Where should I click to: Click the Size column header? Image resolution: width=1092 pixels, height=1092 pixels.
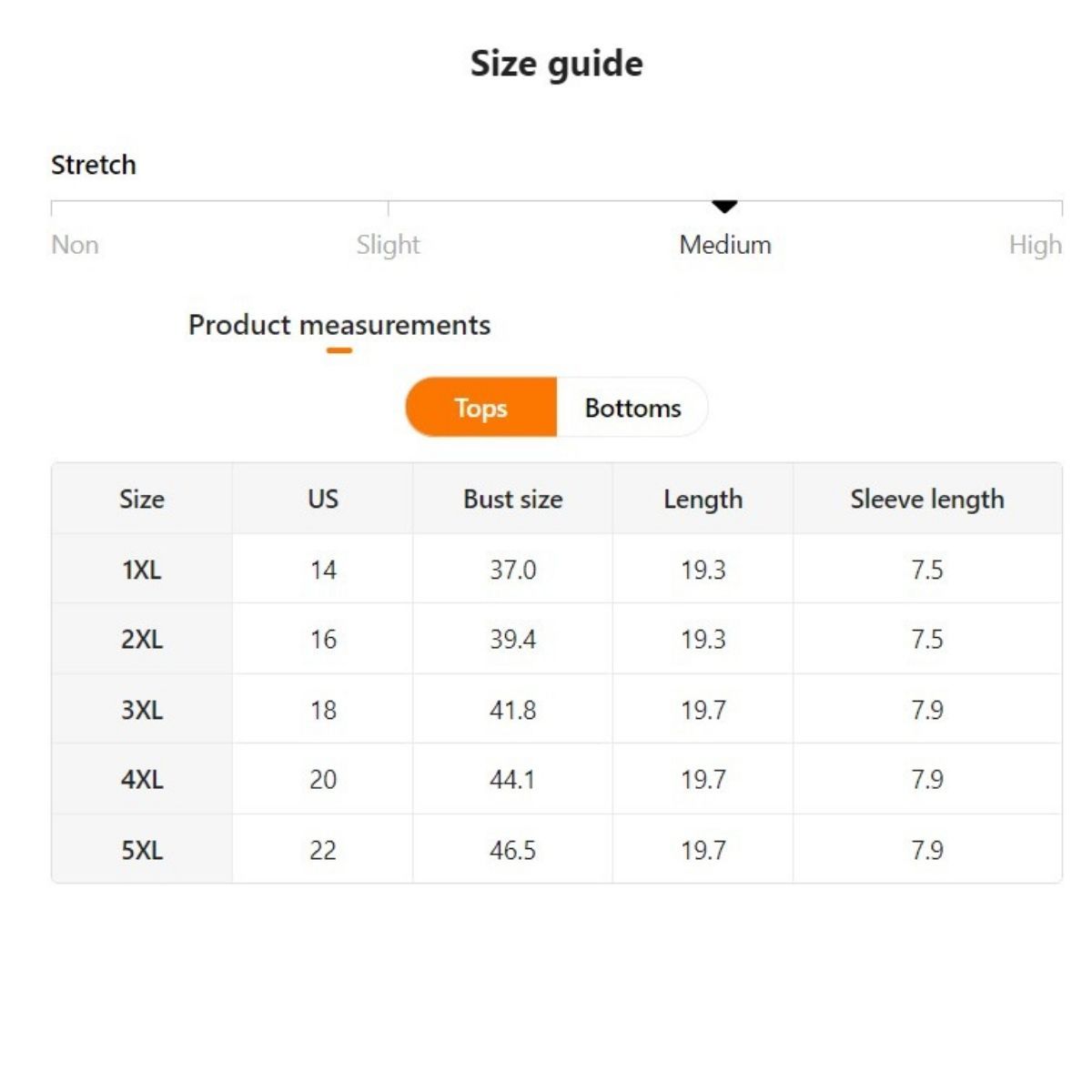click(x=142, y=499)
